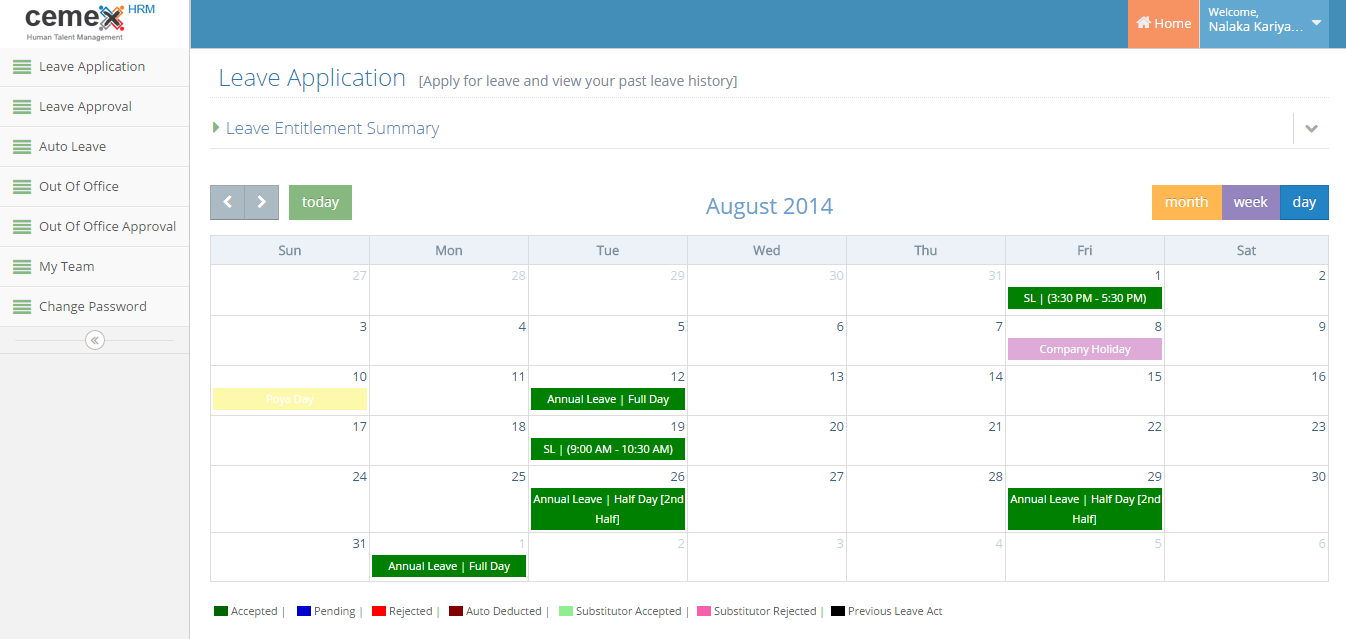
Task: Click the Auto Deducted maroon legend swatch
Action: pos(456,611)
